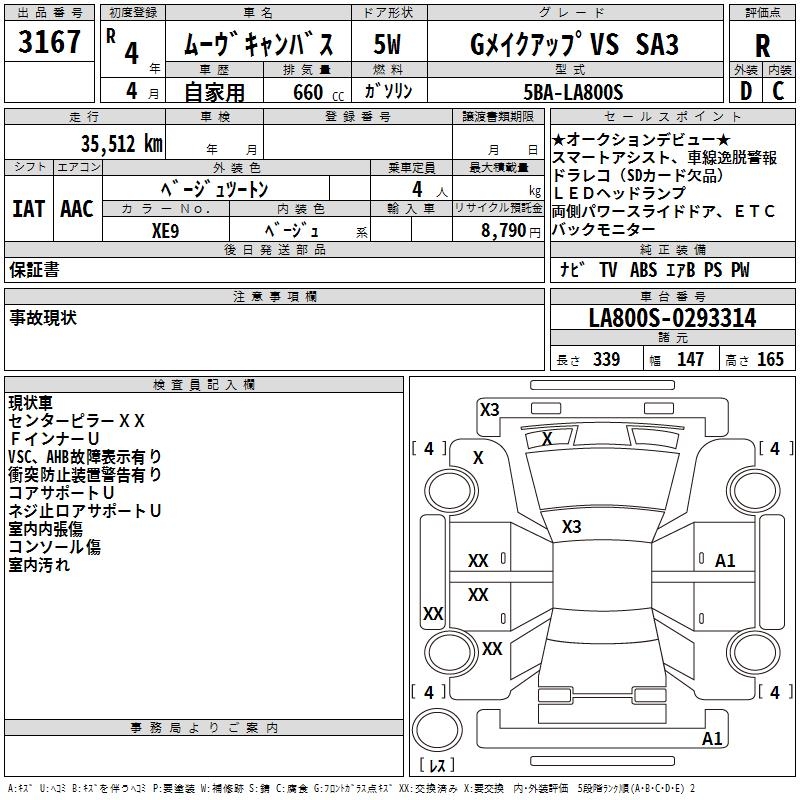Viewport: 800px width, 800px height.
Task: Click length value 339
Action: (x=606, y=359)
